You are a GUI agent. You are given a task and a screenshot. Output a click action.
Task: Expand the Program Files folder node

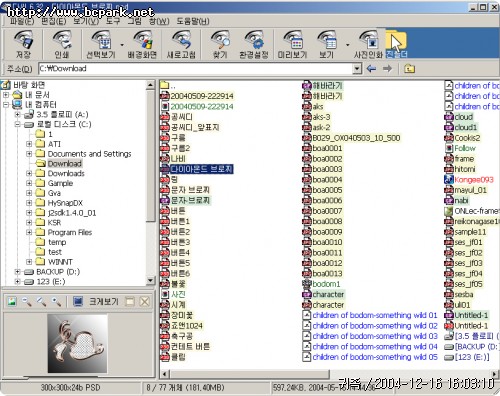tap(29, 232)
